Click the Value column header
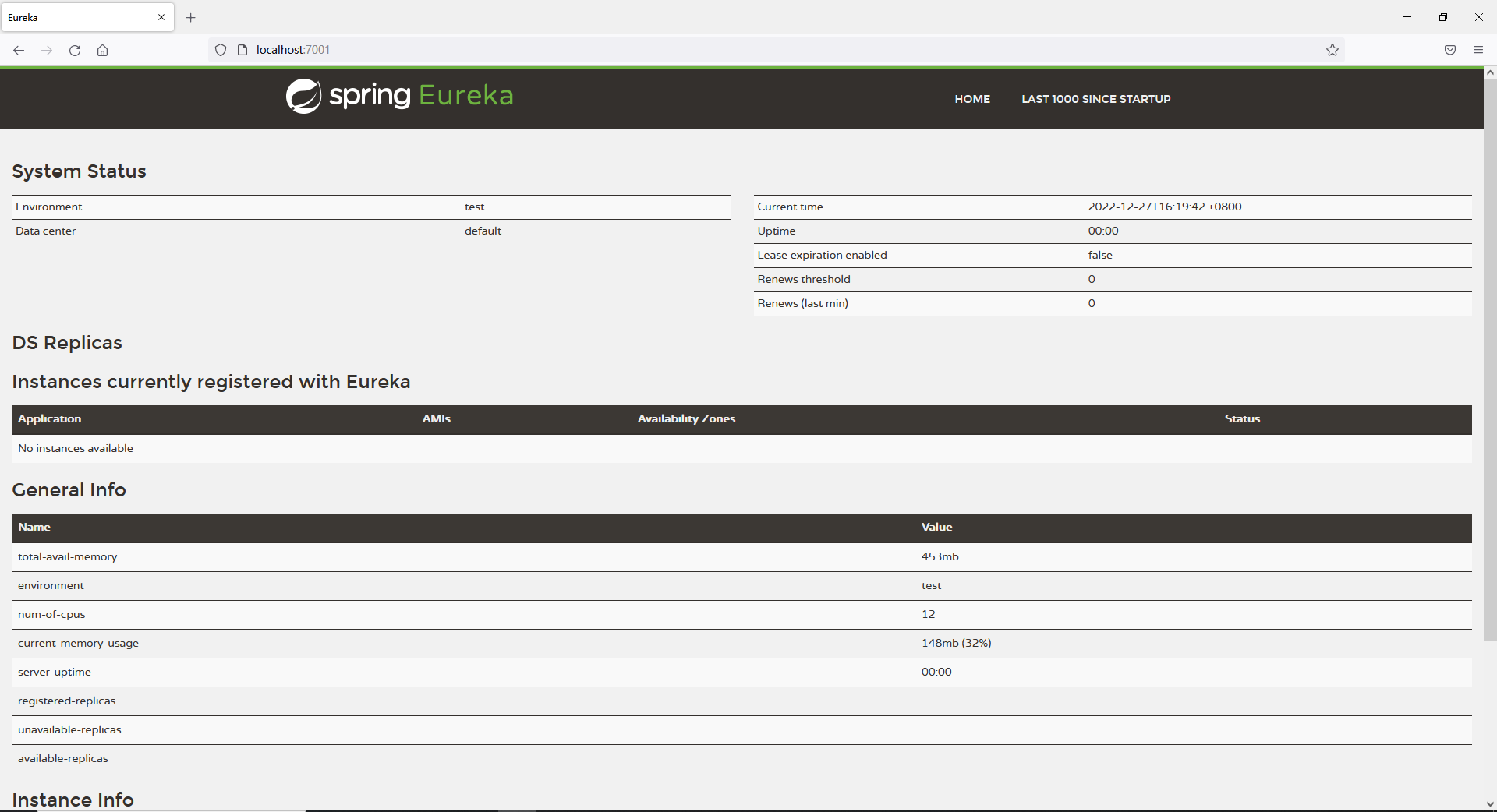Screen dimensions: 1497x812 pos(936,527)
